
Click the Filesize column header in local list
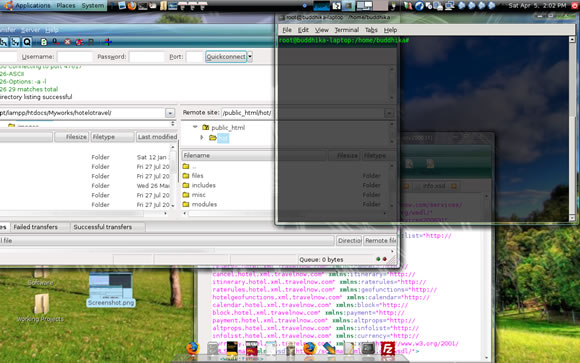click(71, 137)
